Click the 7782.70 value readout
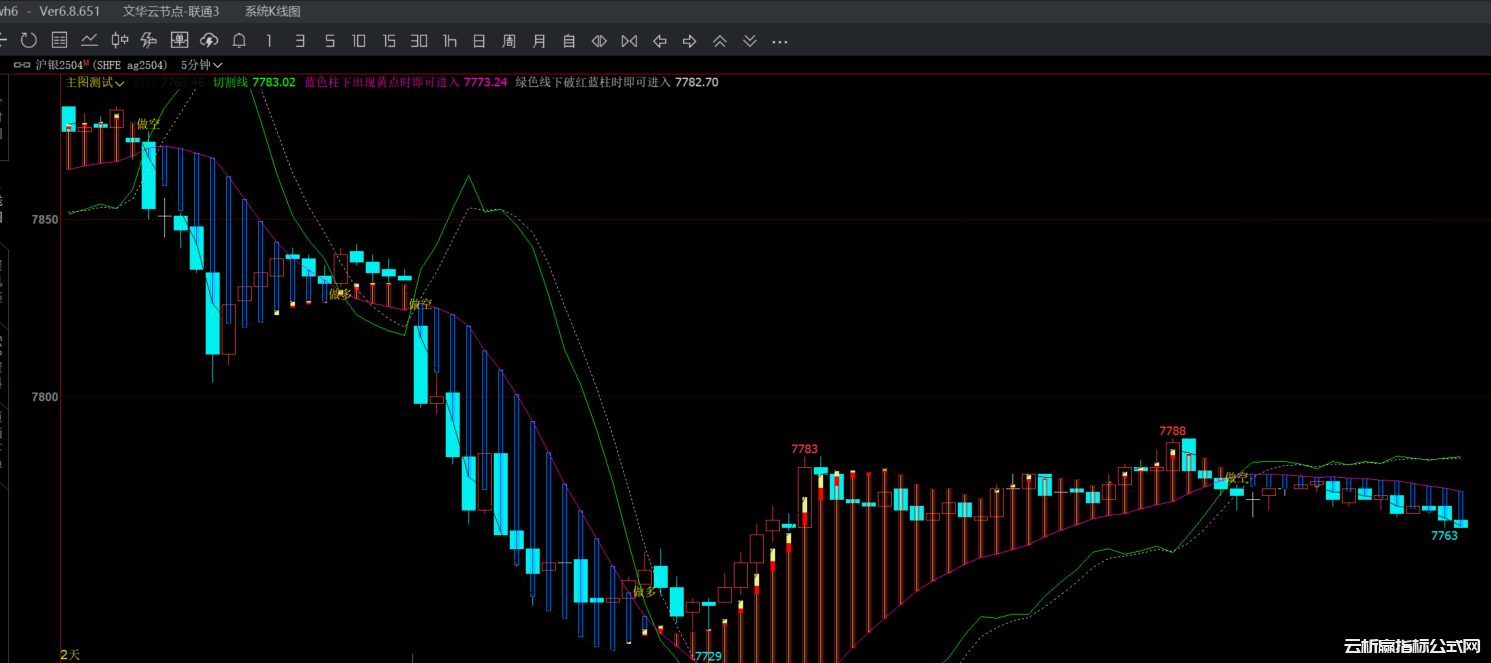 point(697,82)
